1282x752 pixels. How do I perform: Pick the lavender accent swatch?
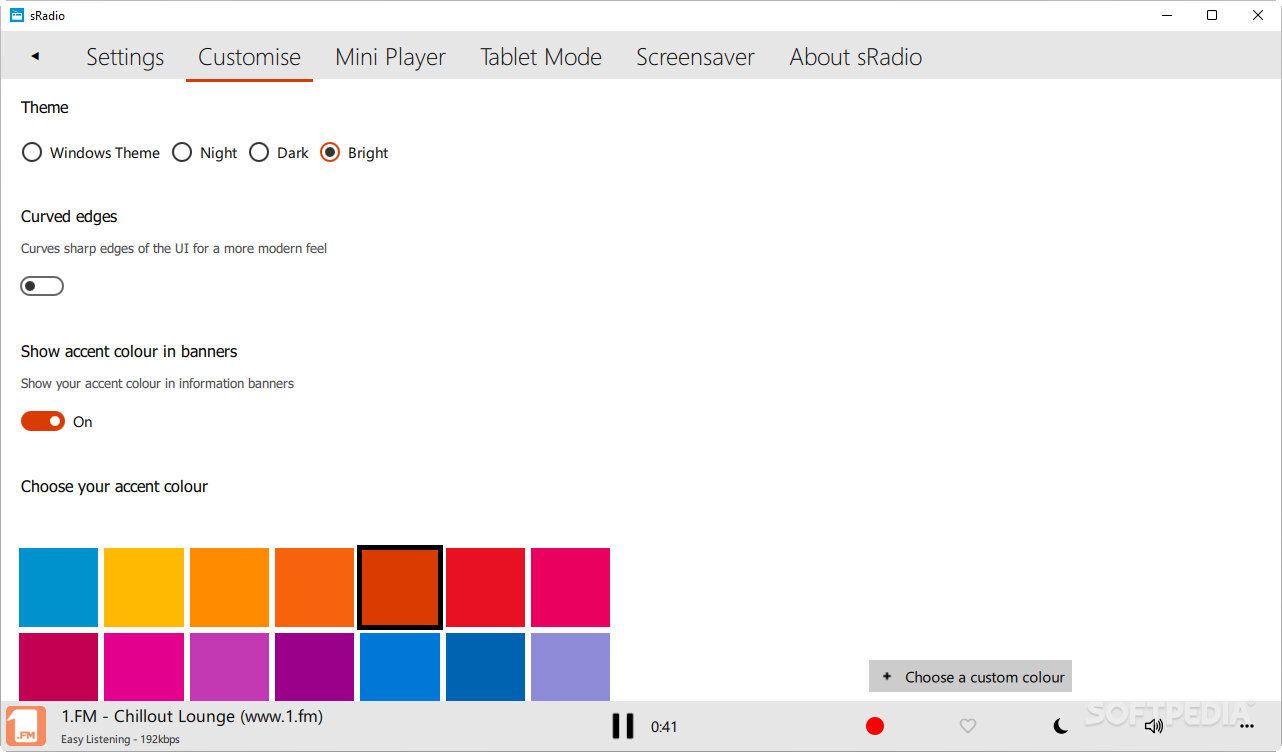(x=570, y=667)
